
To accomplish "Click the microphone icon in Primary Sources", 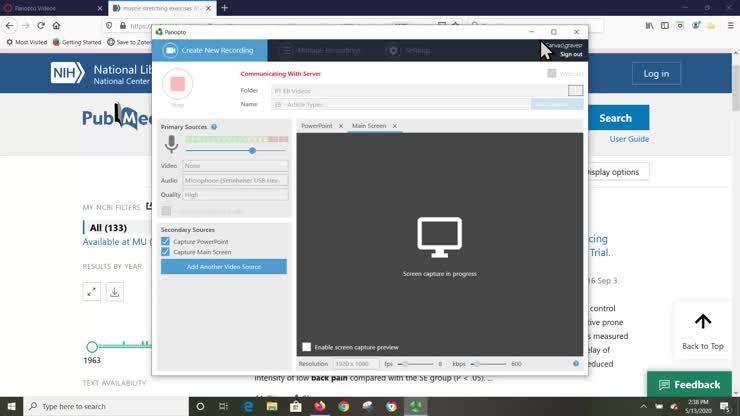I will (x=171, y=145).
